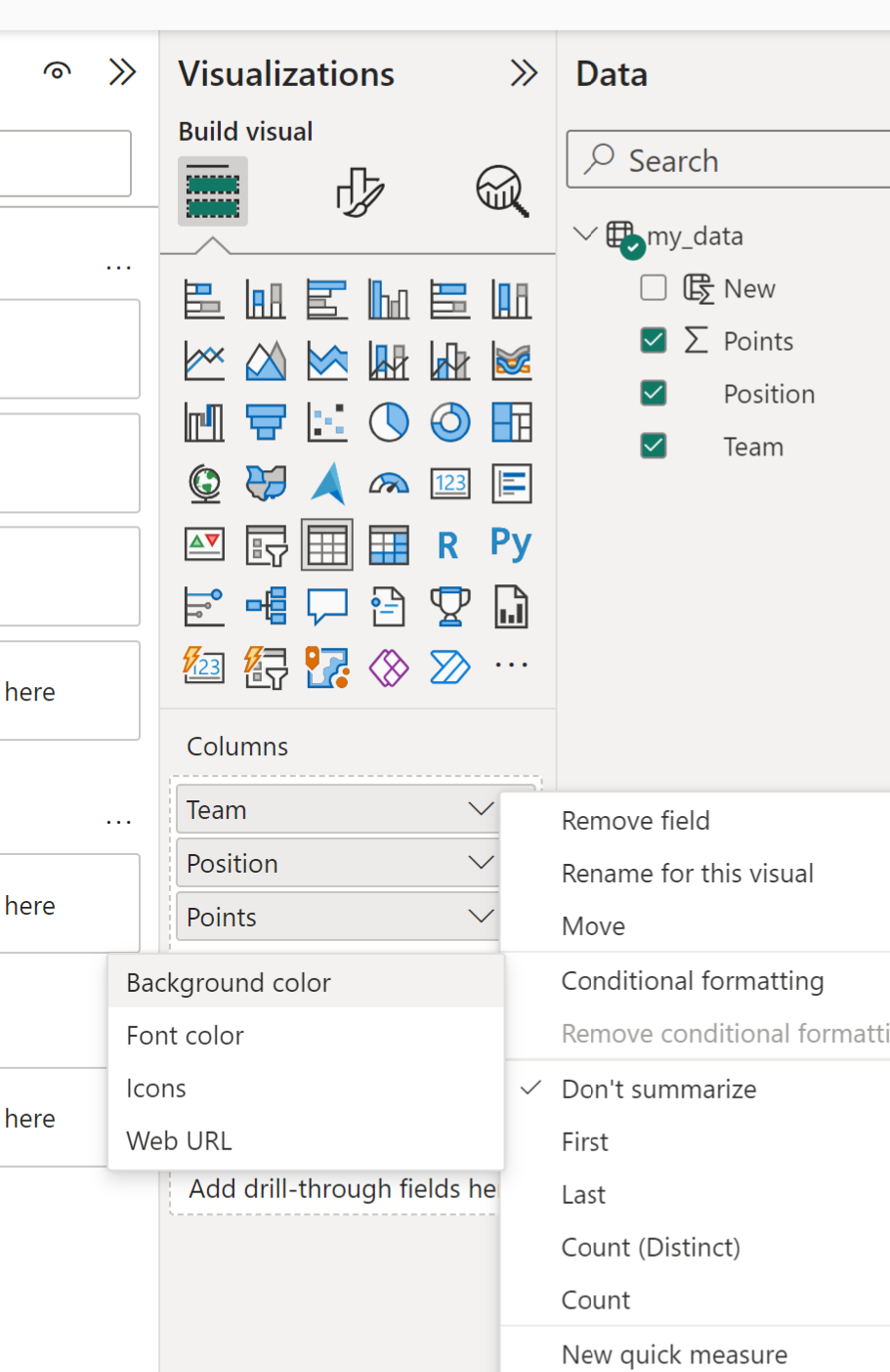The width and height of the screenshot is (890, 1372).
Task: Pick the line chart visual
Action: coord(204,361)
